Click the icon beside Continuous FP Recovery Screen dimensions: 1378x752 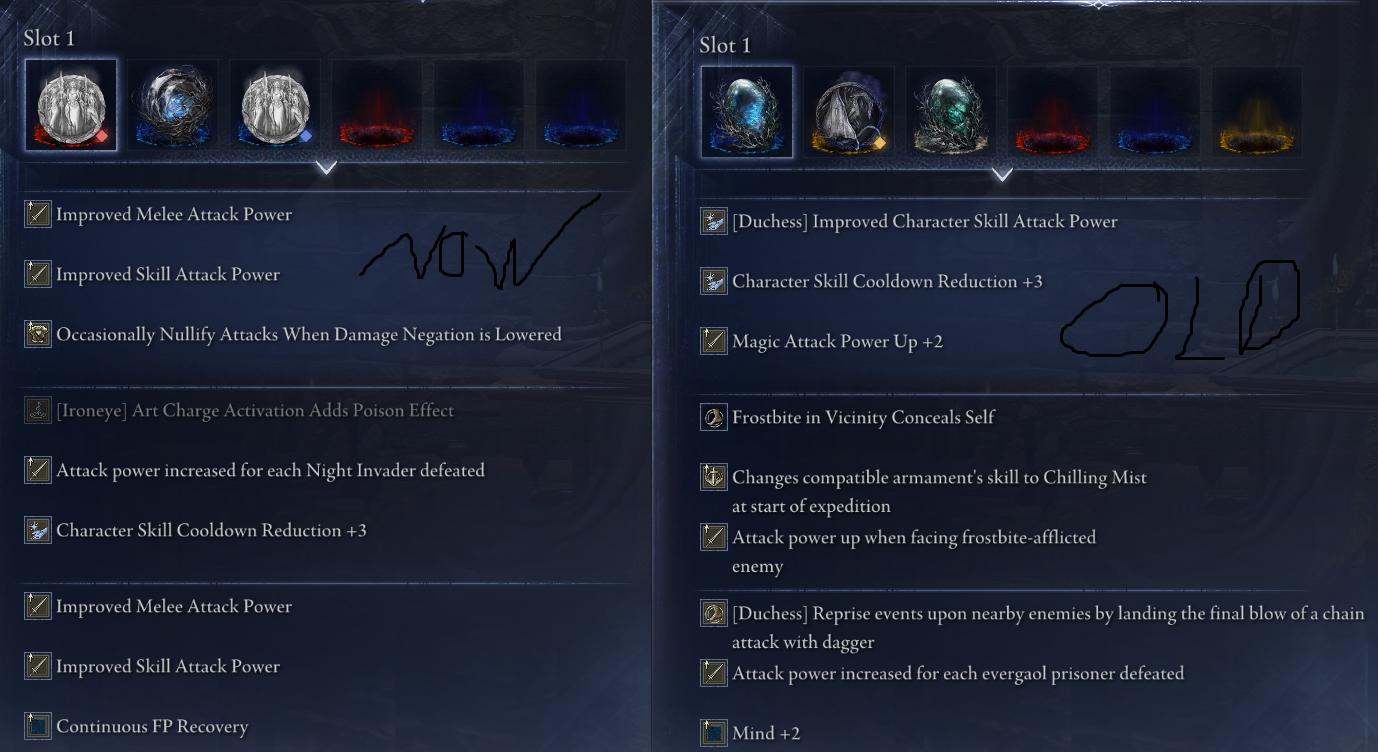(38, 727)
